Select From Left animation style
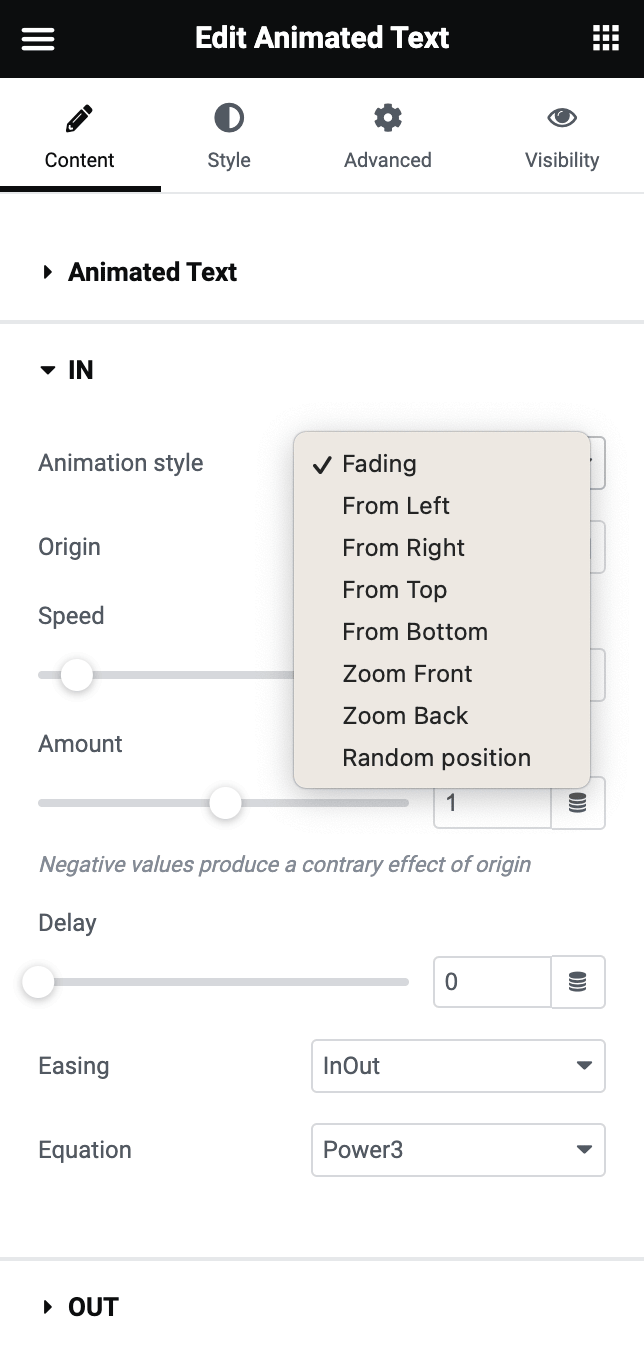644x1351 pixels. [396, 506]
